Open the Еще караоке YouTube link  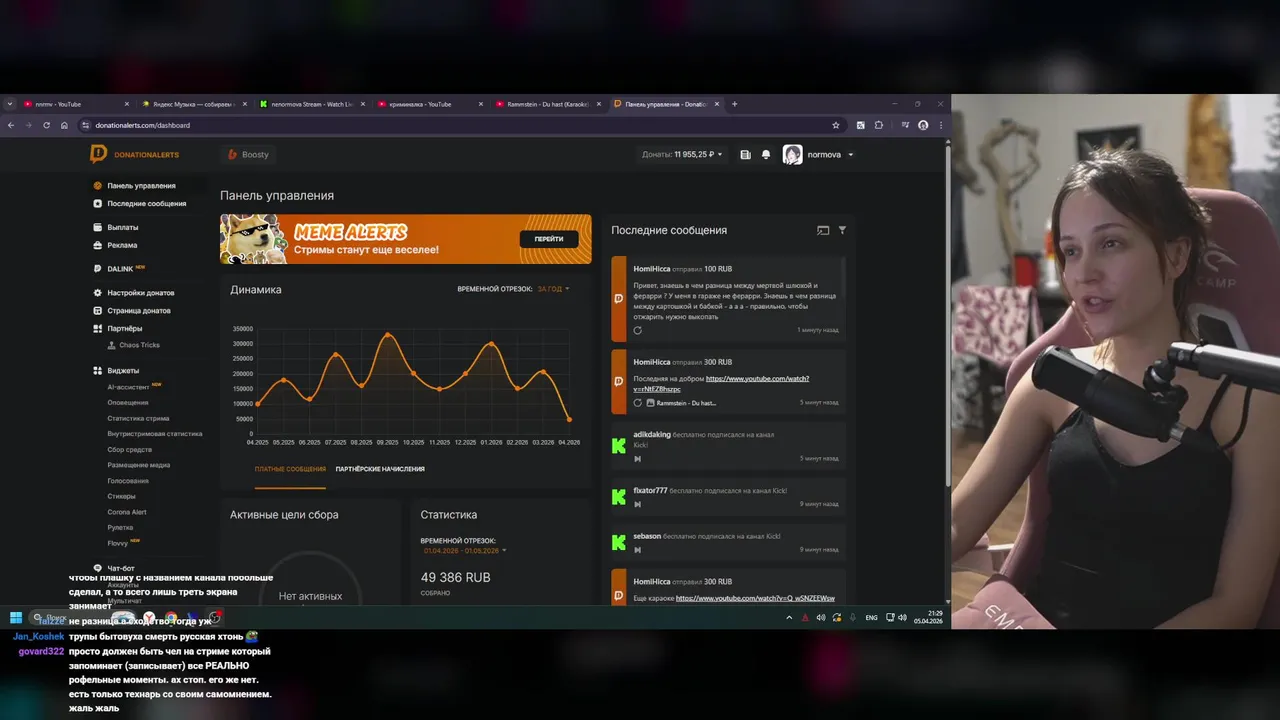tap(755, 598)
